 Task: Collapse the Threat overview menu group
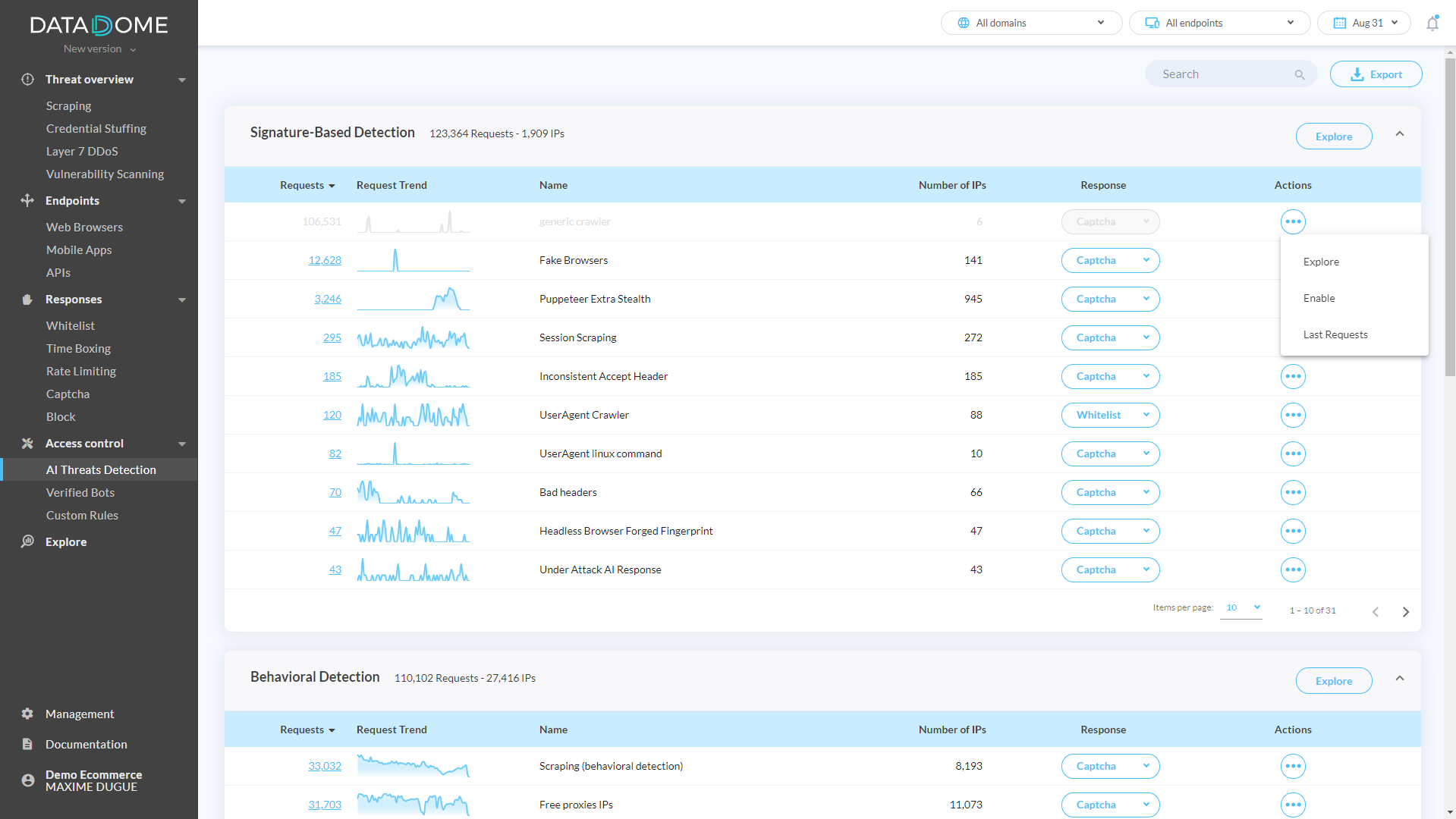click(182, 80)
